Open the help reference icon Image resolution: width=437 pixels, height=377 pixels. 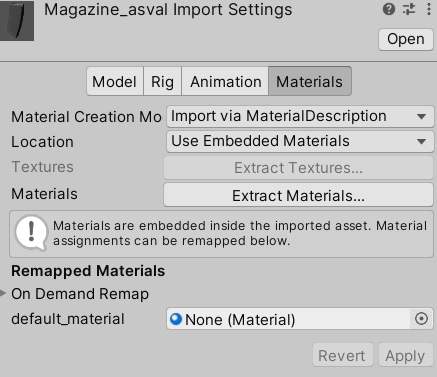click(389, 9)
